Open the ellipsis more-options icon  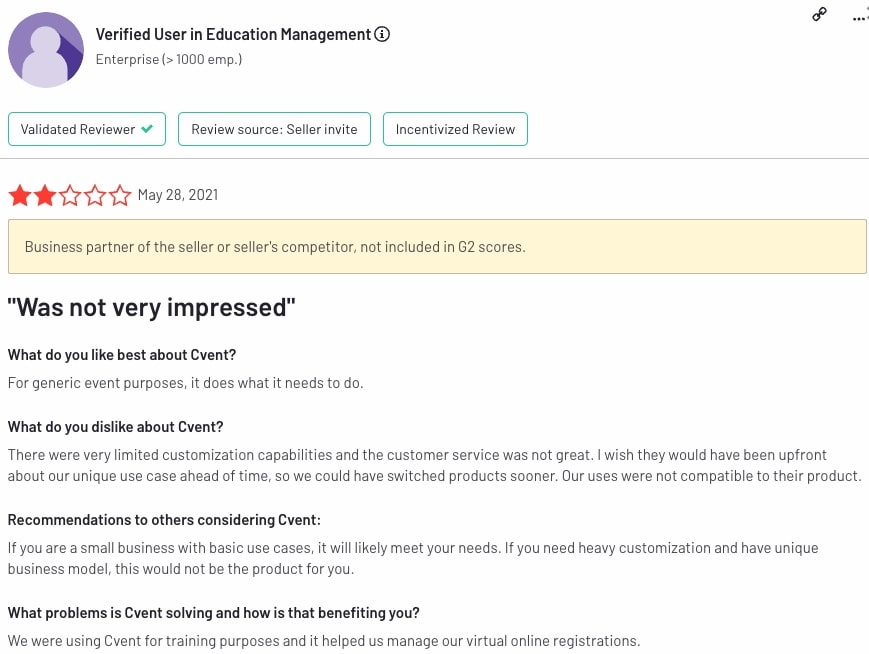(x=857, y=15)
